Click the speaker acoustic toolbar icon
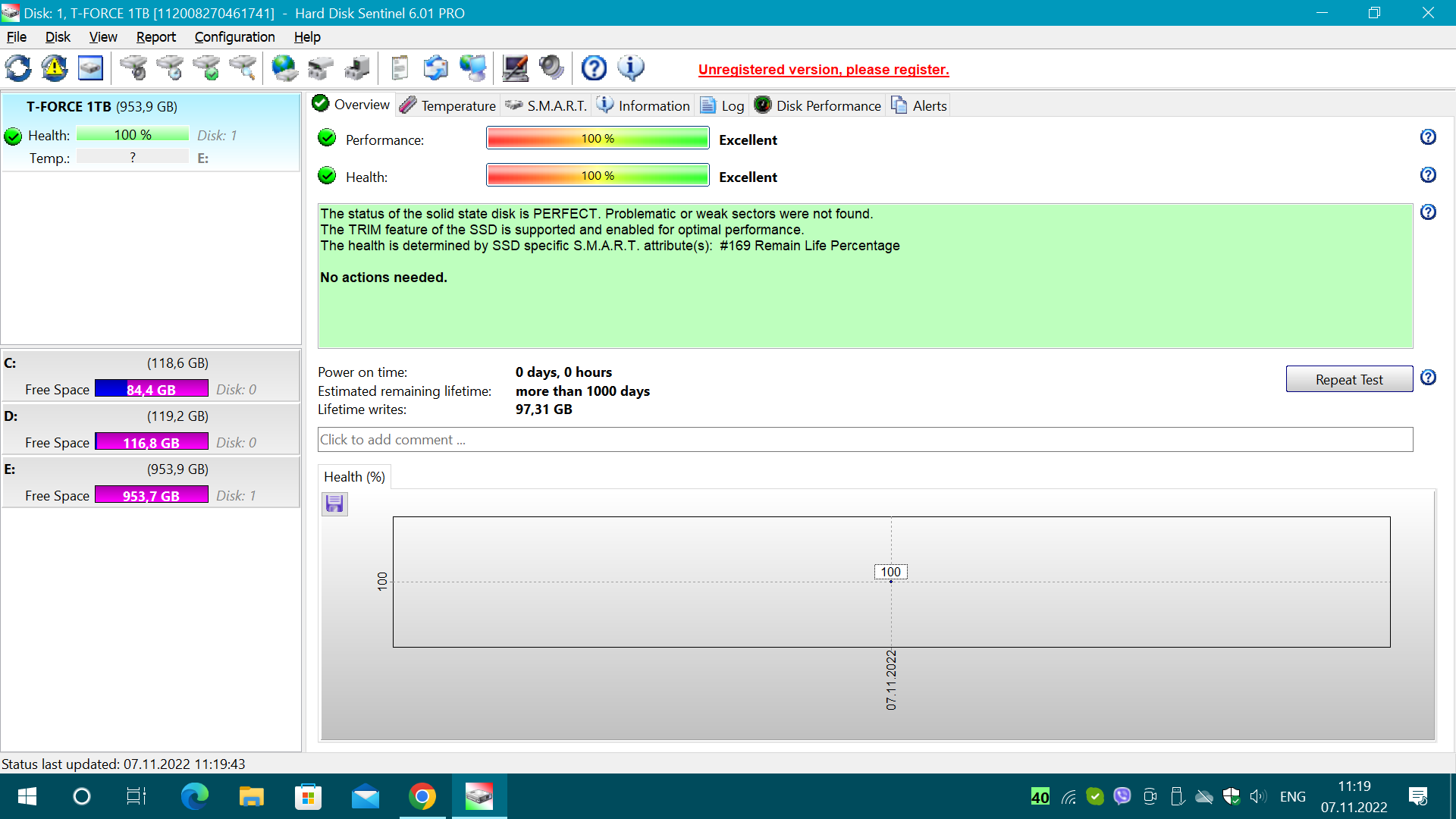This screenshot has height=819, width=1456. tap(551, 69)
